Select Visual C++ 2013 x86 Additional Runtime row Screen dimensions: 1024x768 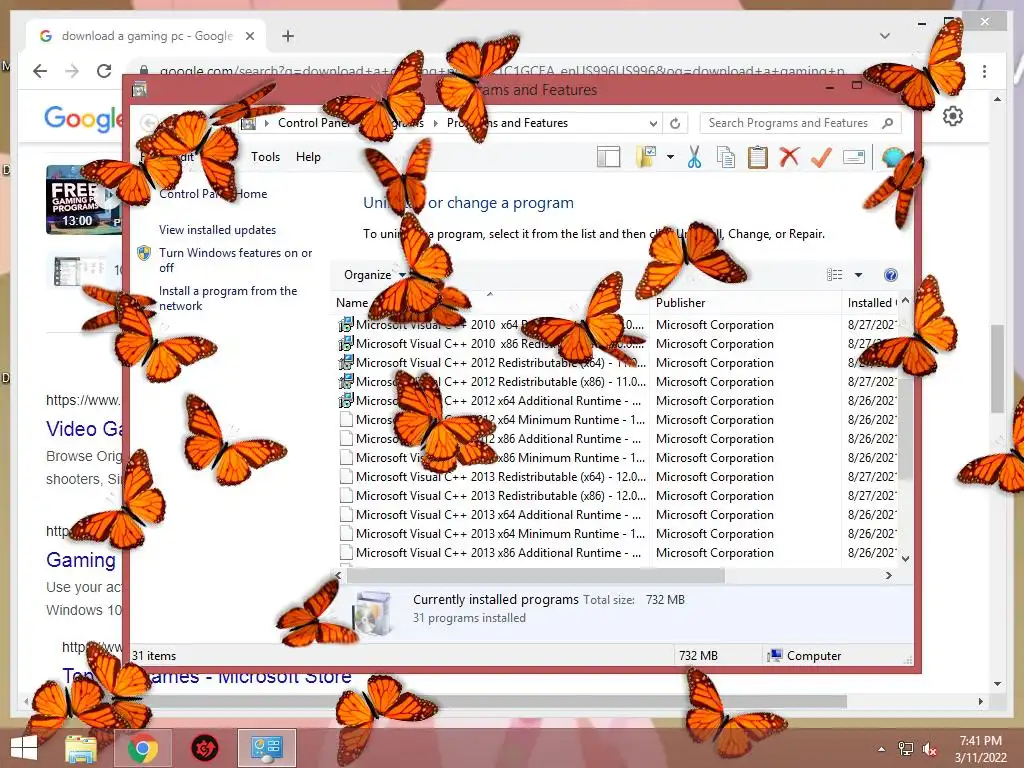pyautogui.click(x=618, y=552)
